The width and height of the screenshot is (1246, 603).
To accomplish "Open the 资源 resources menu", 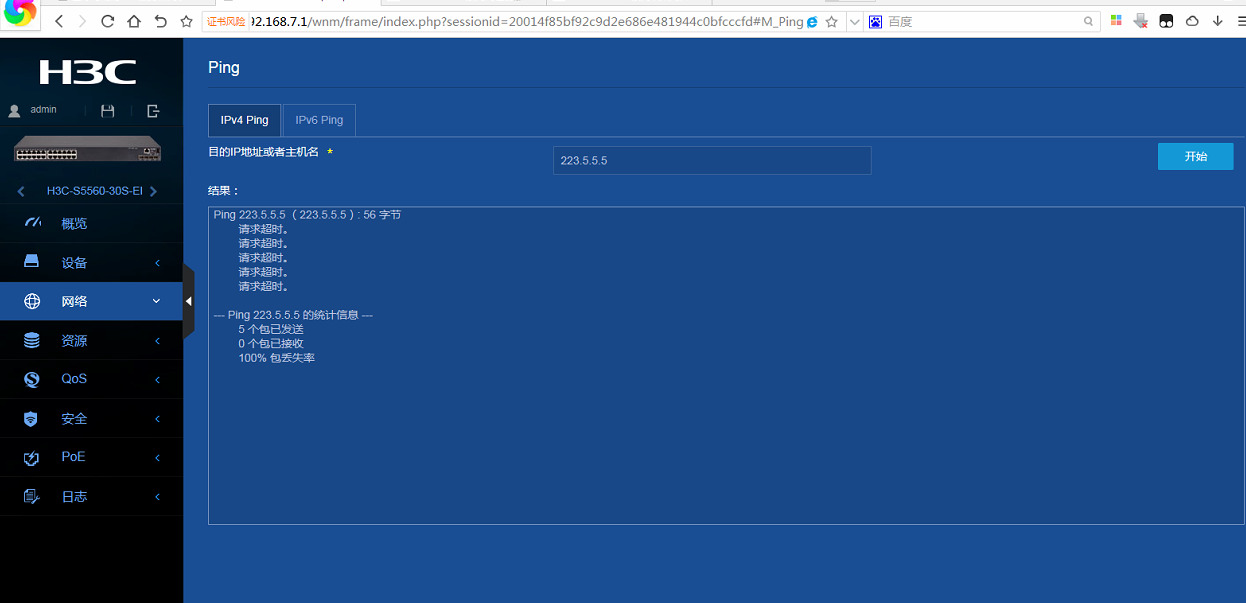I will (x=91, y=340).
